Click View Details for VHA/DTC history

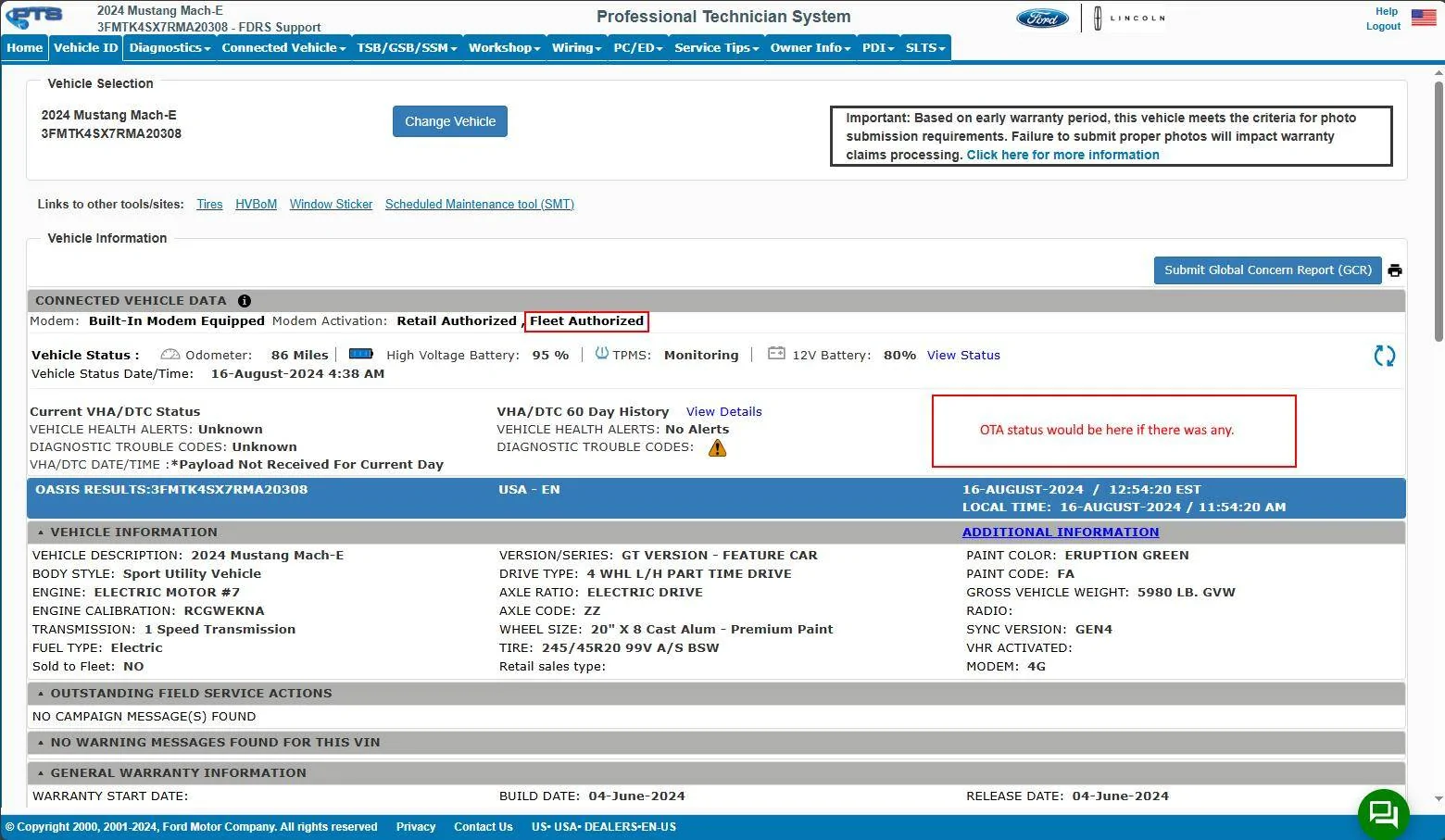pyautogui.click(x=723, y=412)
